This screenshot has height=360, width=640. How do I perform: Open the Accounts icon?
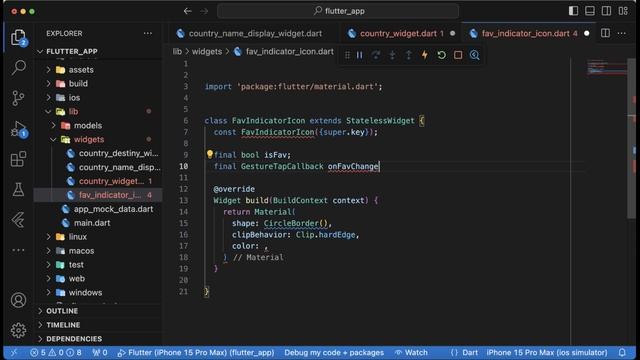tap(18, 300)
